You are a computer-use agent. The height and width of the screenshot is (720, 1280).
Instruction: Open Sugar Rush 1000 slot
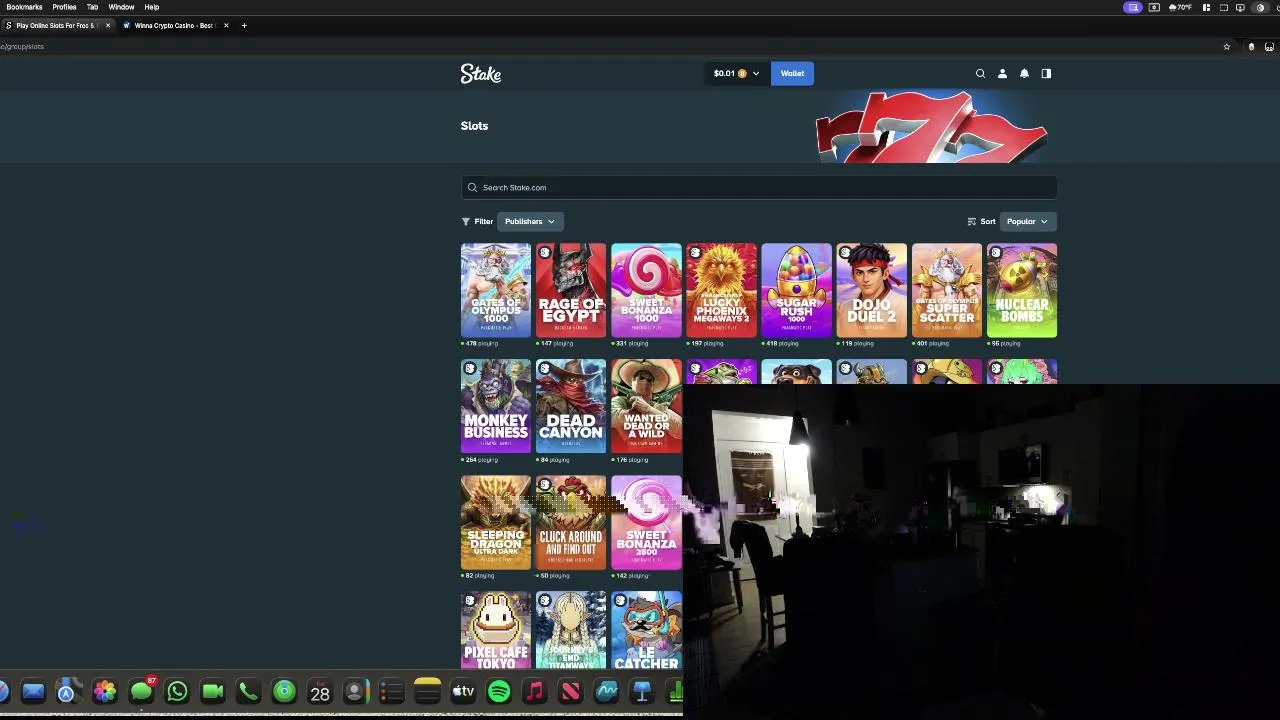click(796, 290)
